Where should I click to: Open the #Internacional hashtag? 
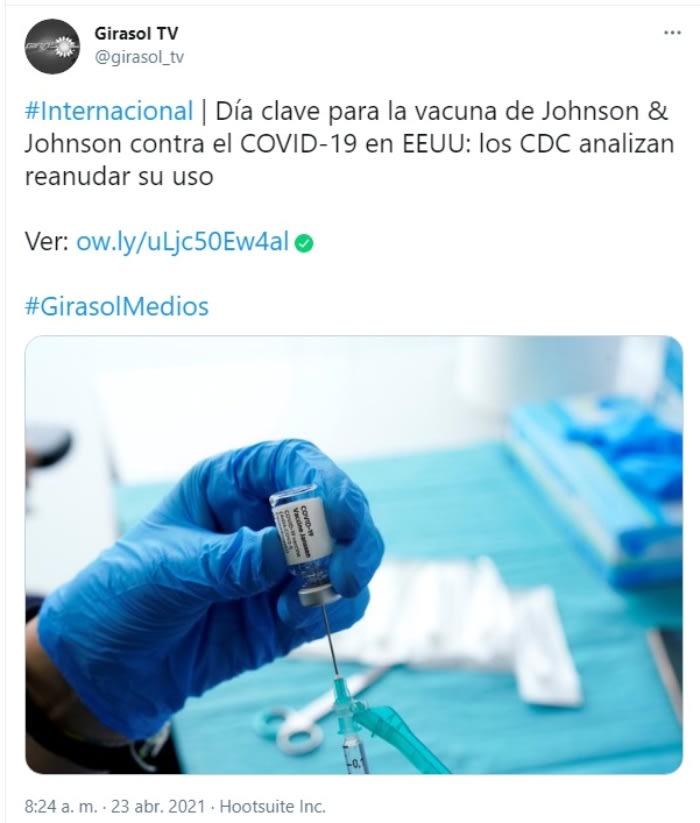pos(109,111)
